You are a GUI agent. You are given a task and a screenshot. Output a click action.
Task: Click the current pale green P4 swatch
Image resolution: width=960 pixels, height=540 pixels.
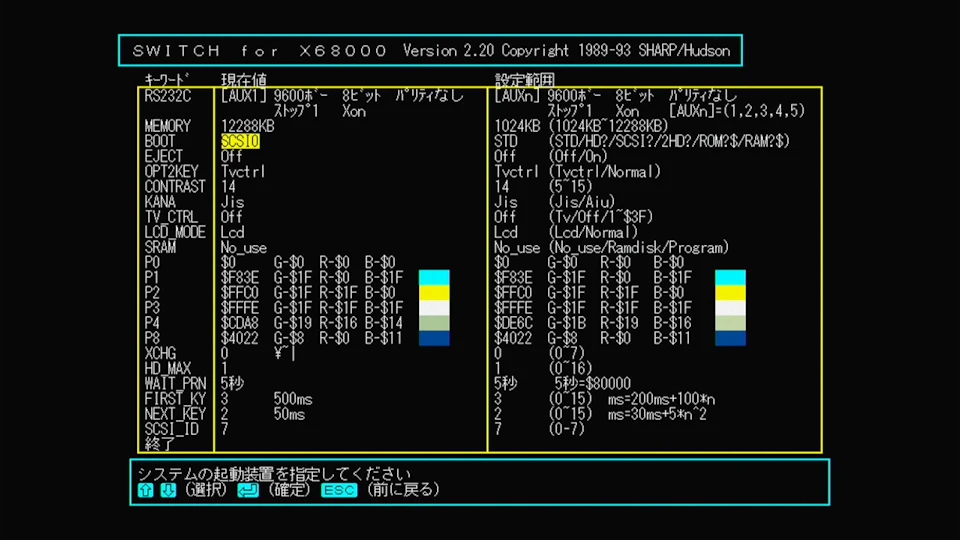[x=434, y=323]
